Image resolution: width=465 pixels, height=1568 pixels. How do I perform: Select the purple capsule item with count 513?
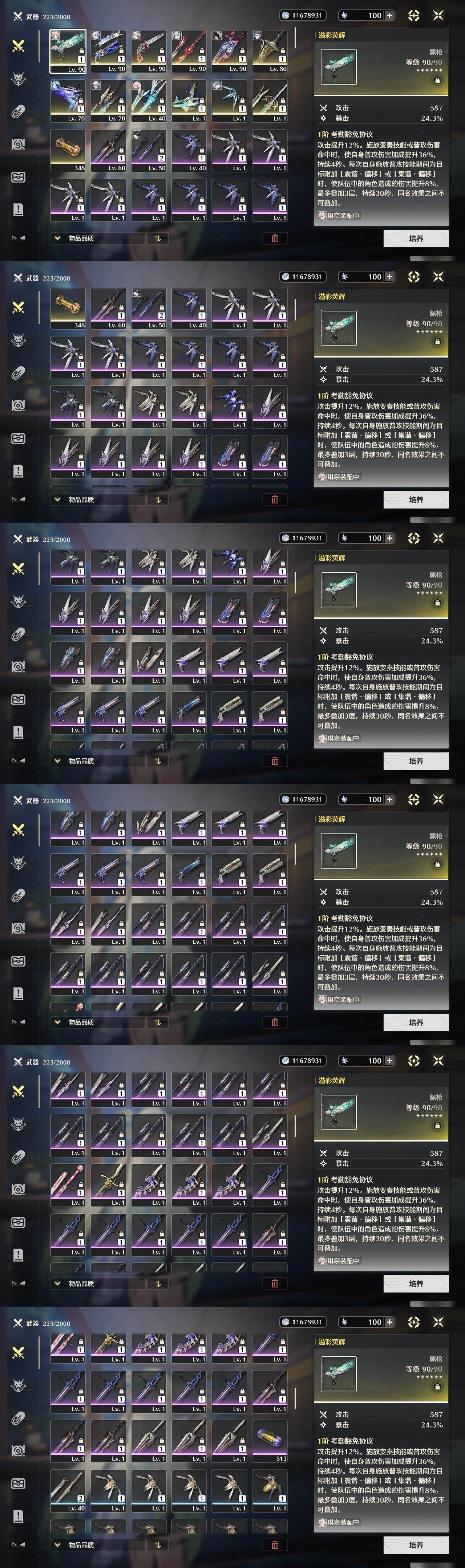coord(270,1441)
